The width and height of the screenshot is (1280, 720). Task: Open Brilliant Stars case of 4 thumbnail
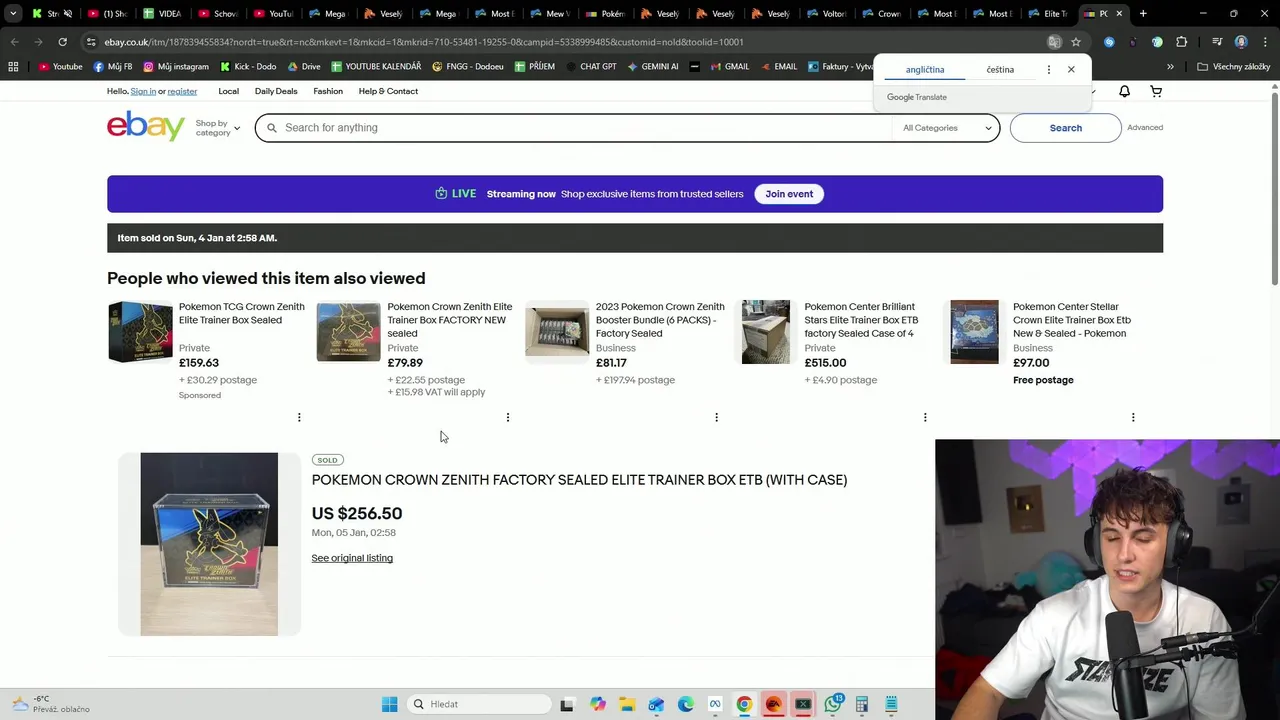(x=766, y=332)
